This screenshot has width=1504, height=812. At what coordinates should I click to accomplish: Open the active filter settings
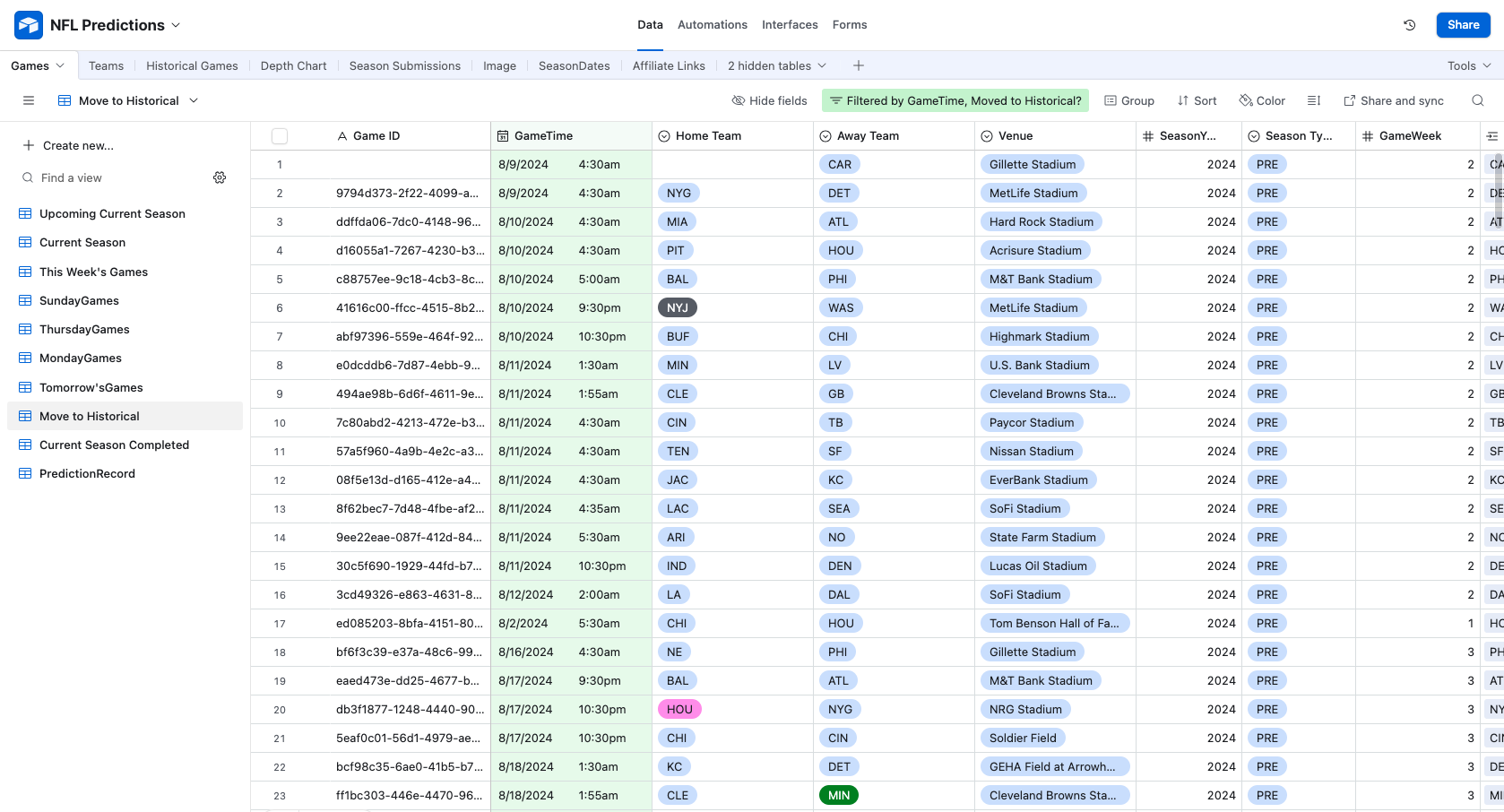(x=955, y=100)
